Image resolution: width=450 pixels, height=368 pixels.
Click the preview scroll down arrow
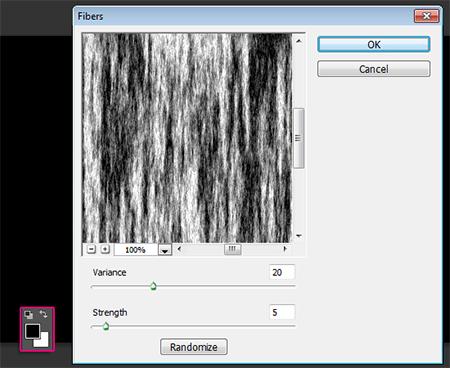point(299,236)
